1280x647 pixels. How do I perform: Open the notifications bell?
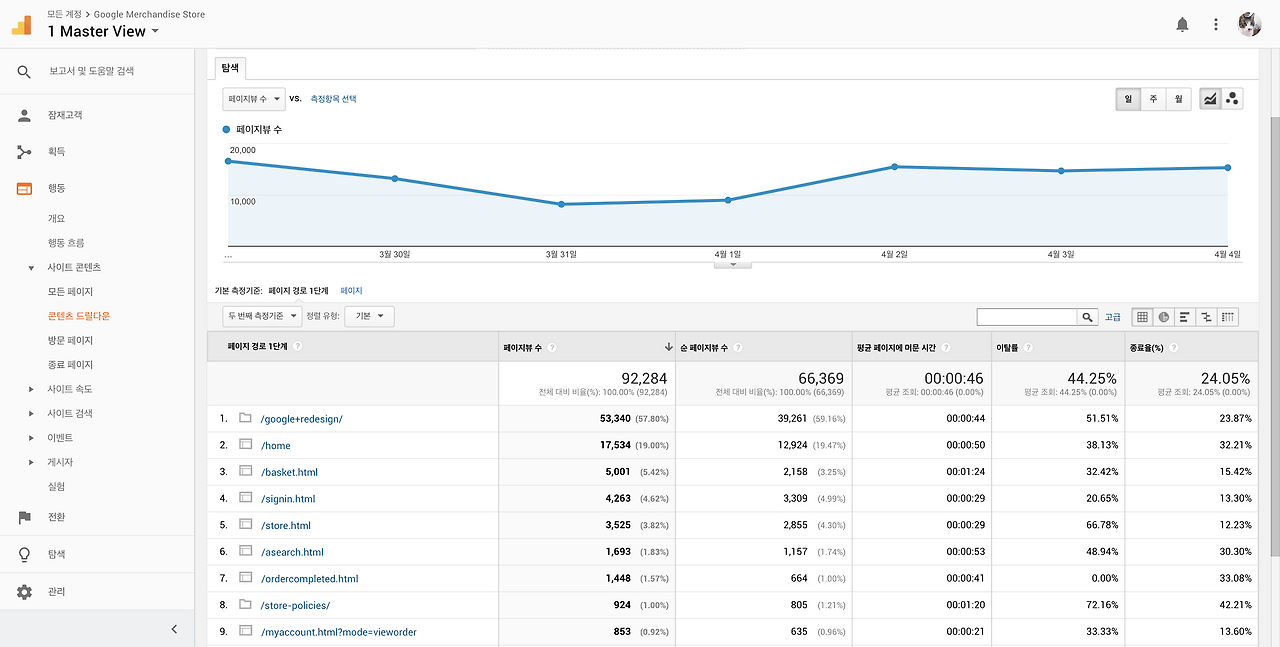(1182, 23)
